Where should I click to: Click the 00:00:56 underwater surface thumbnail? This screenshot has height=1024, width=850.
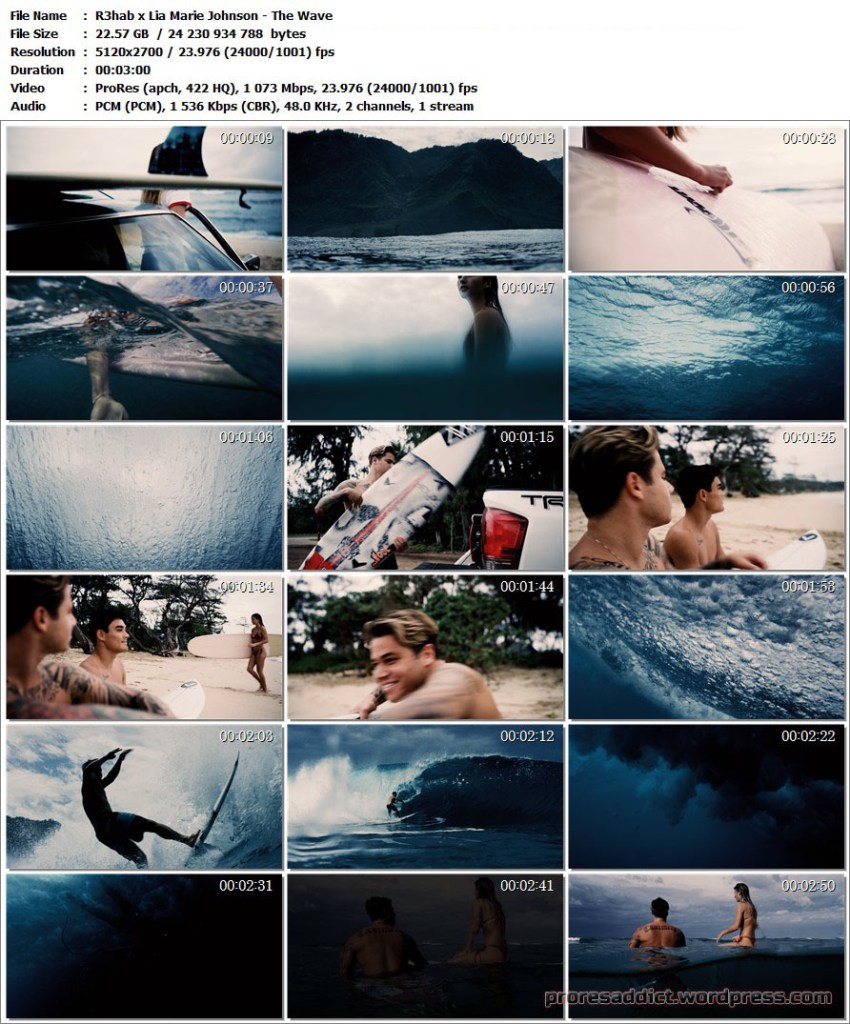point(706,347)
